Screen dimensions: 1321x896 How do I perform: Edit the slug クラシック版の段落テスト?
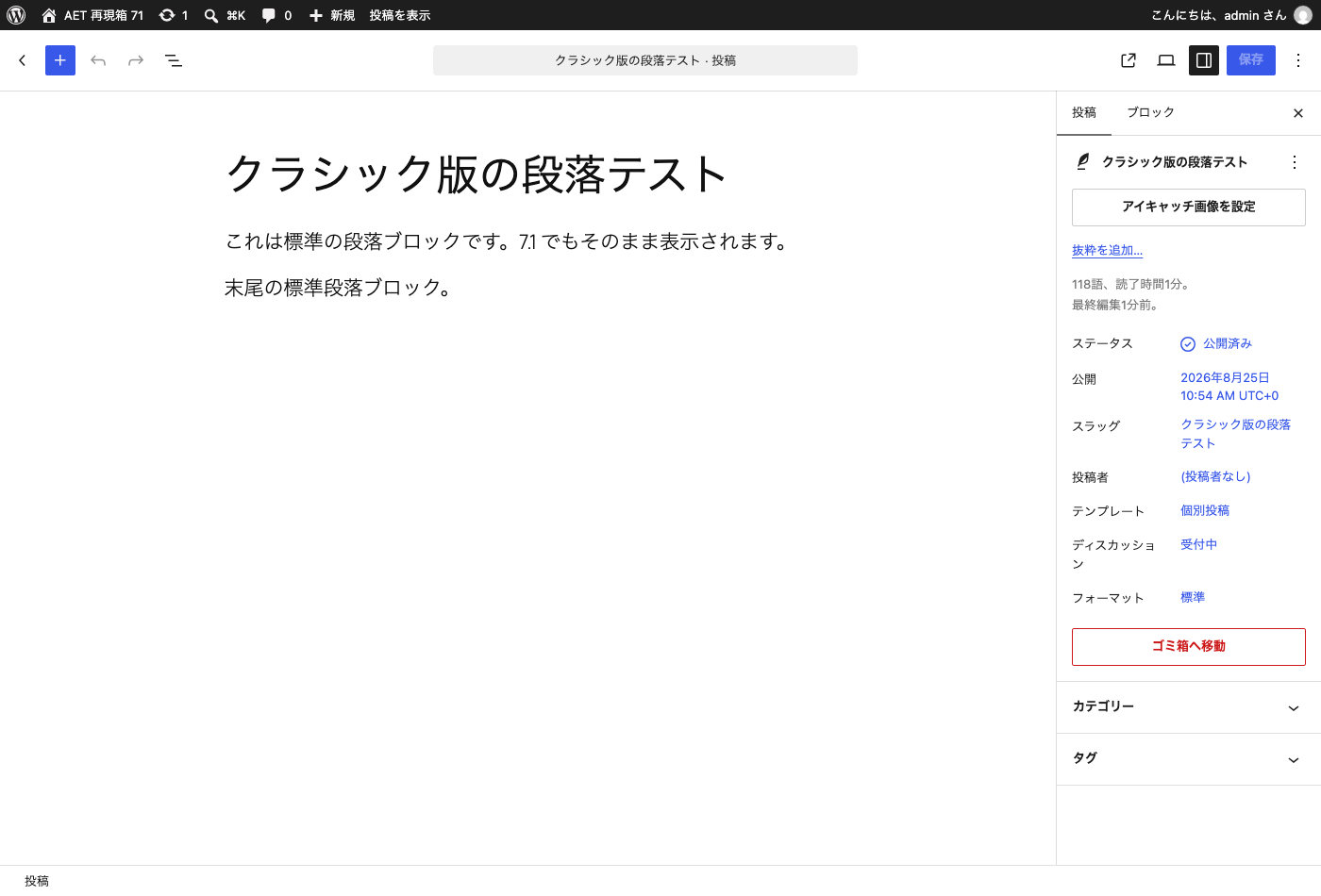tap(1235, 434)
